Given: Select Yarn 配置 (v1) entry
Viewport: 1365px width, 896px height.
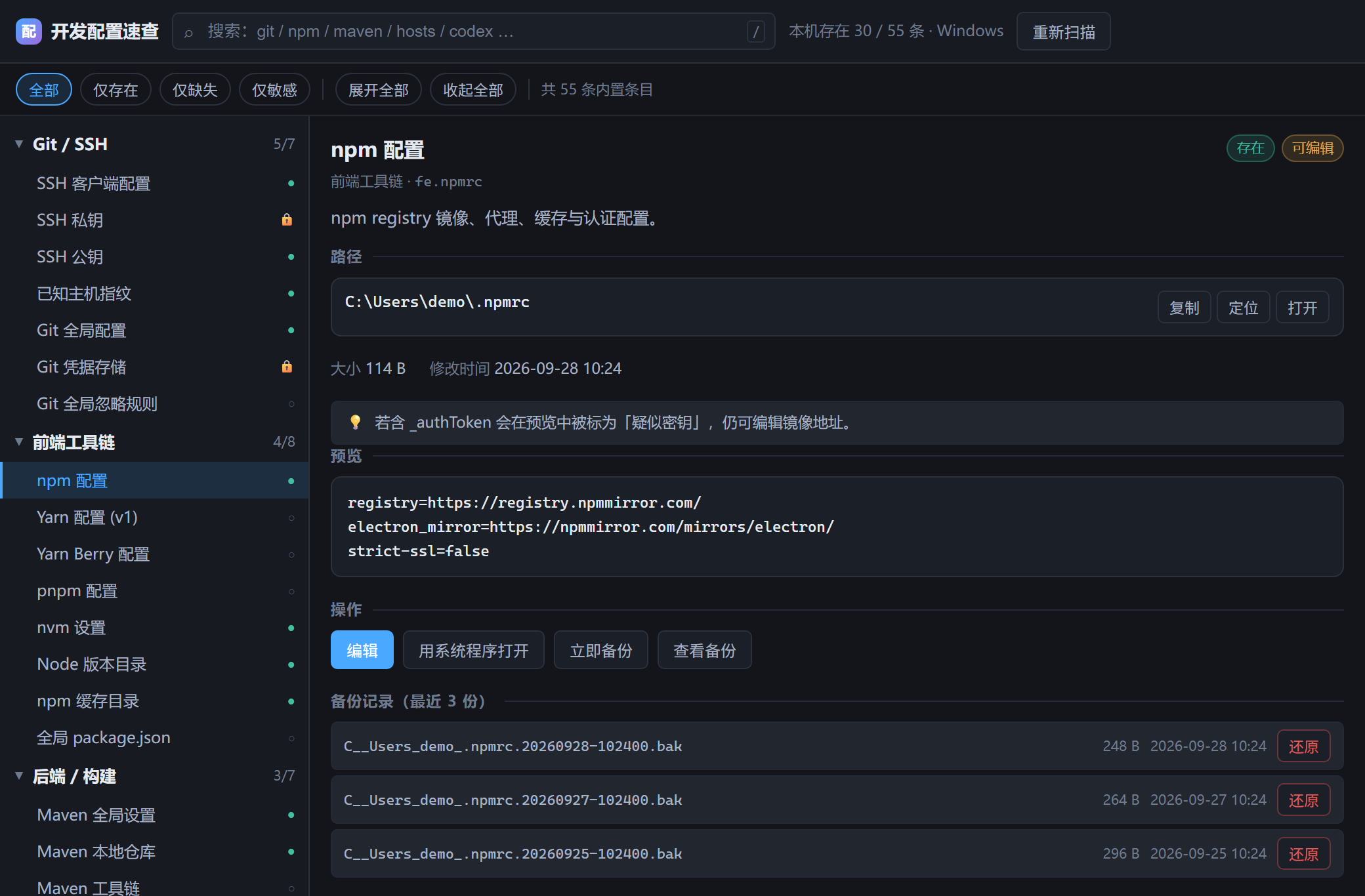Looking at the screenshot, I should coord(155,518).
